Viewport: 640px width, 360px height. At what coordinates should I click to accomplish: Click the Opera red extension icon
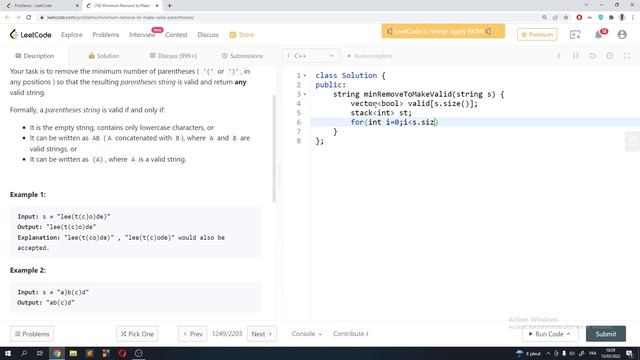(579, 17)
